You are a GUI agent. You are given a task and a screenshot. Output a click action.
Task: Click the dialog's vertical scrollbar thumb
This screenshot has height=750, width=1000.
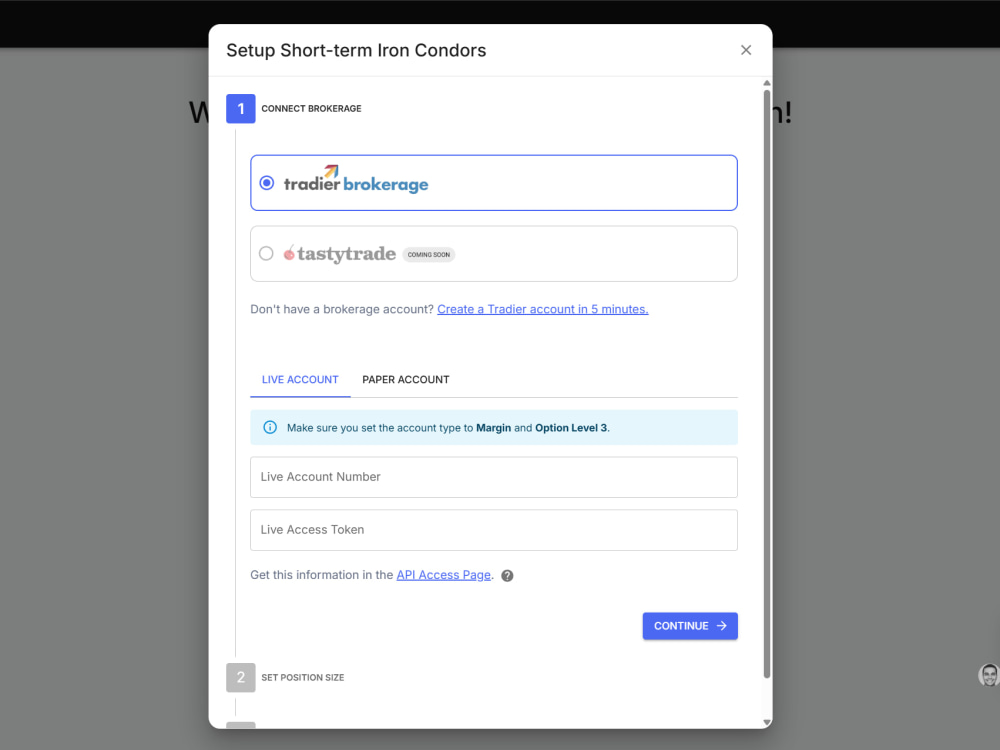click(767, 384)
